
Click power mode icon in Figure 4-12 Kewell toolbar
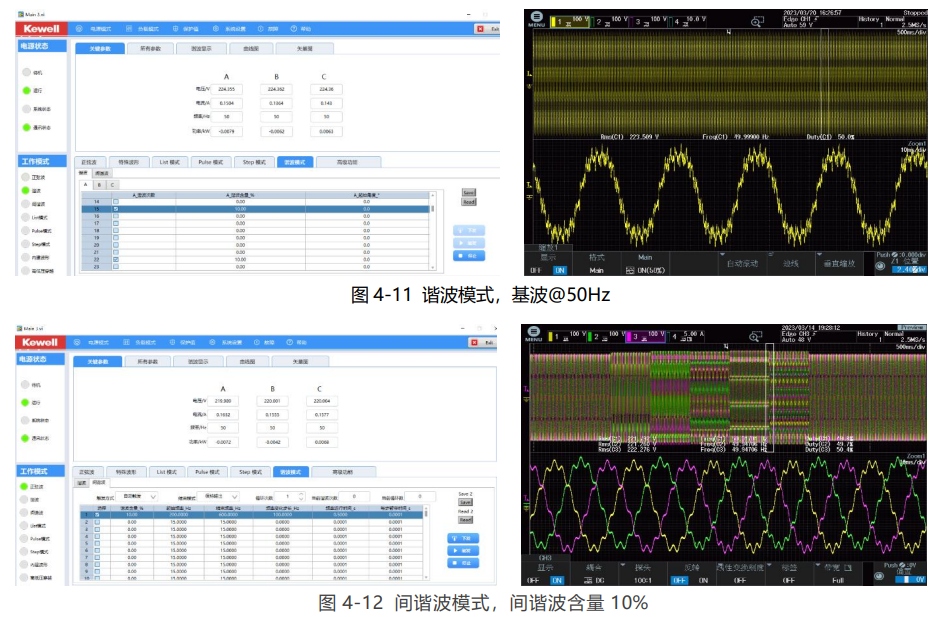tap(77, 342)
